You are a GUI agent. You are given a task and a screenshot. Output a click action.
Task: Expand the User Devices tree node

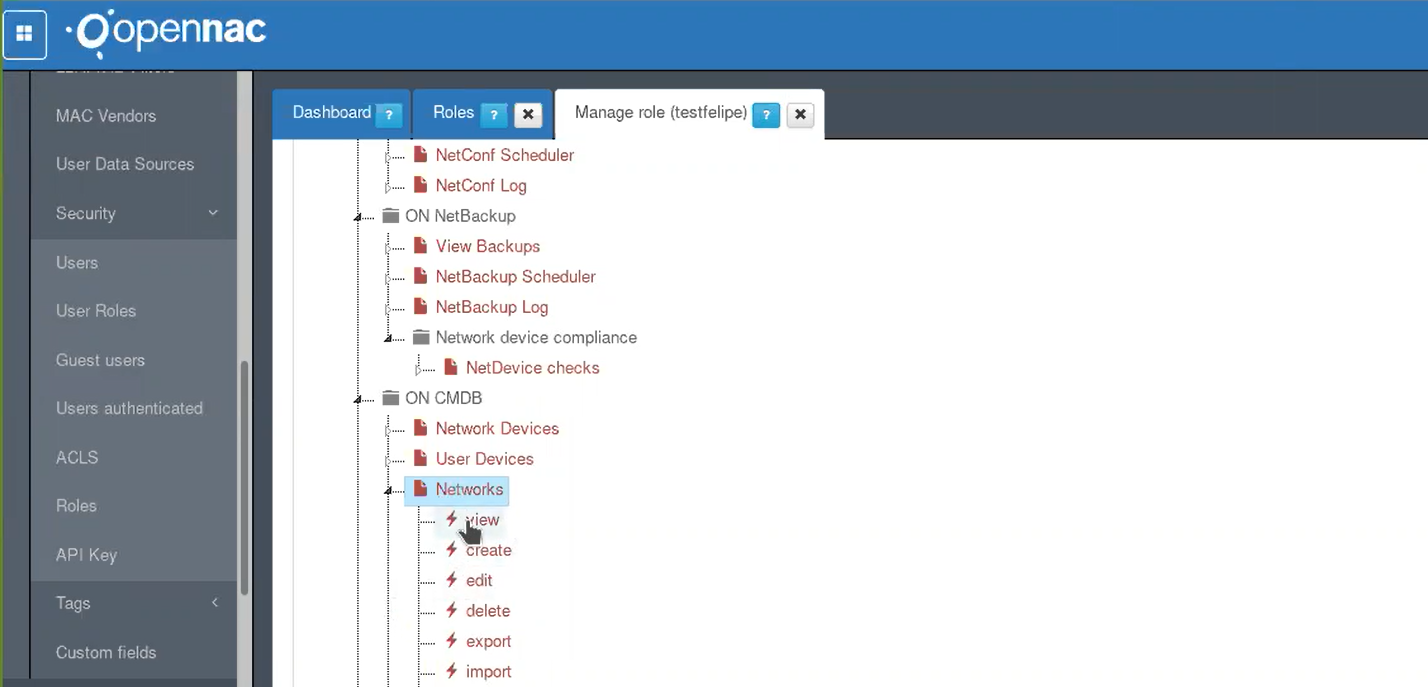tap(388, 460)
